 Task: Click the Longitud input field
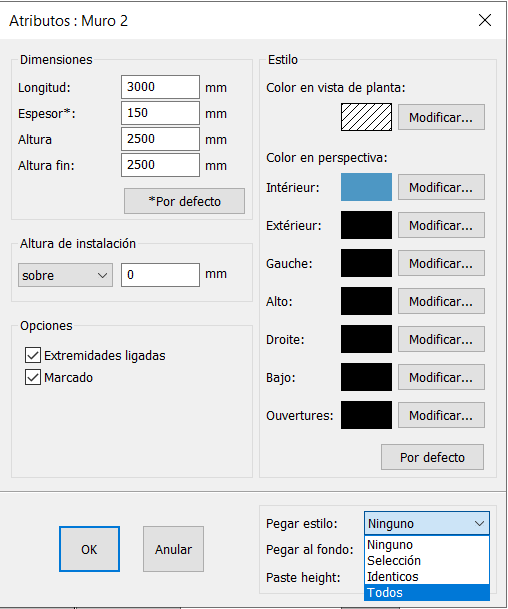pos(160,87)
